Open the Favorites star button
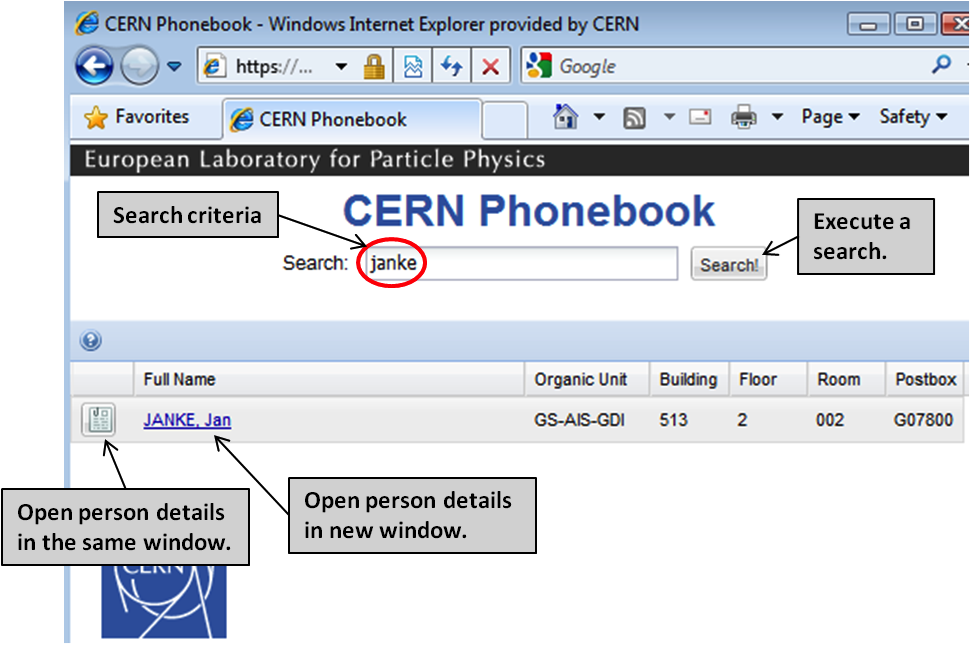971x645 pixels. (x=137, y=118)
